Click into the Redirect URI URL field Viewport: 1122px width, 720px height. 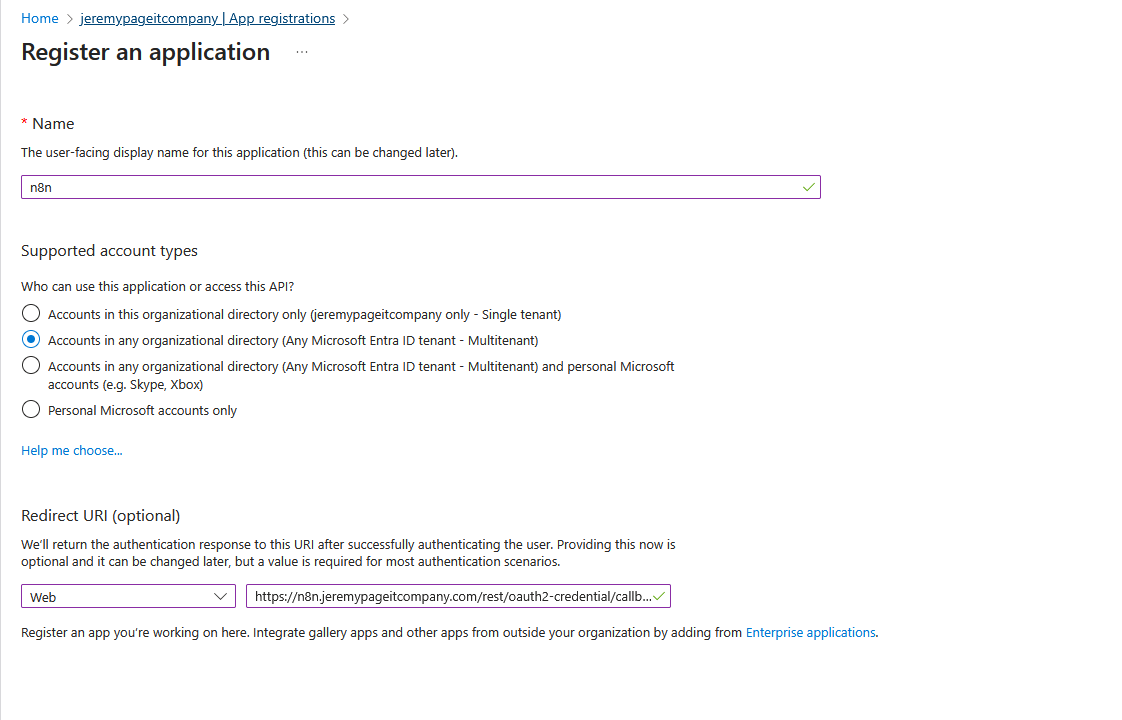pyautogui.click(x=450, y=597)
